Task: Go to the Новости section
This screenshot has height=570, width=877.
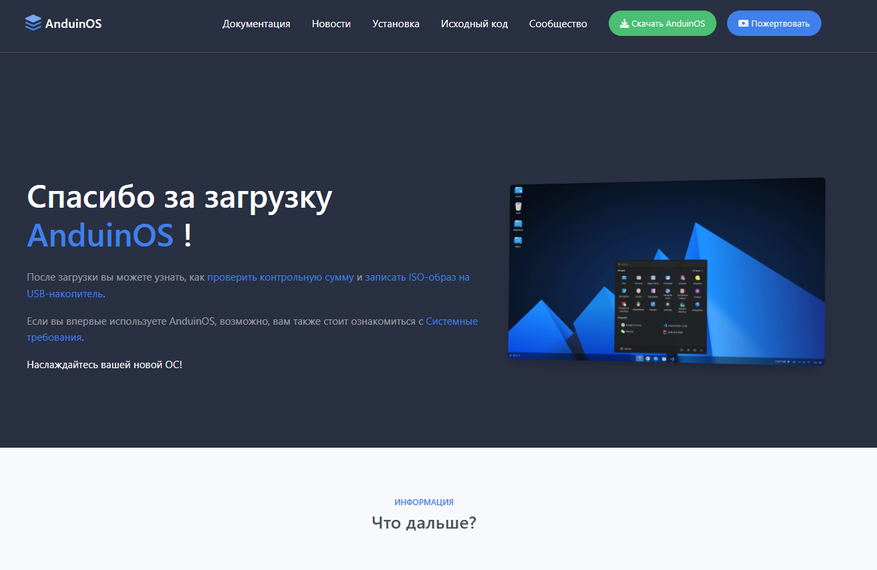Action: (331, 23)
